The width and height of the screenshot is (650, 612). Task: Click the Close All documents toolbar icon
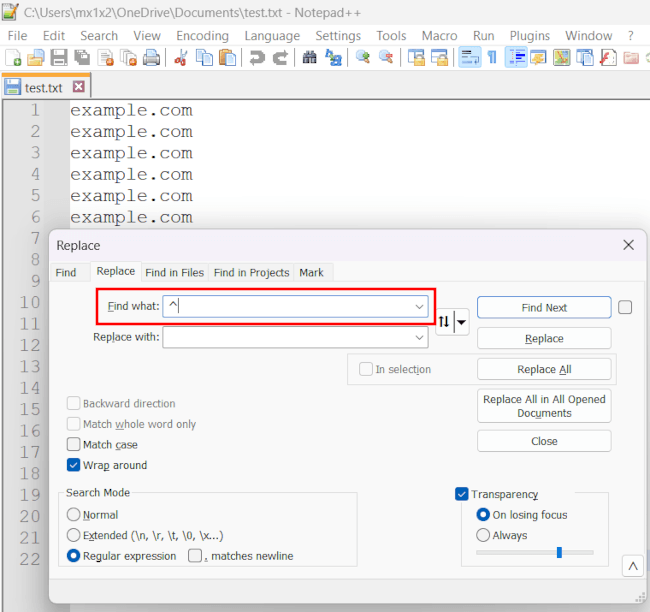(129, 58)
